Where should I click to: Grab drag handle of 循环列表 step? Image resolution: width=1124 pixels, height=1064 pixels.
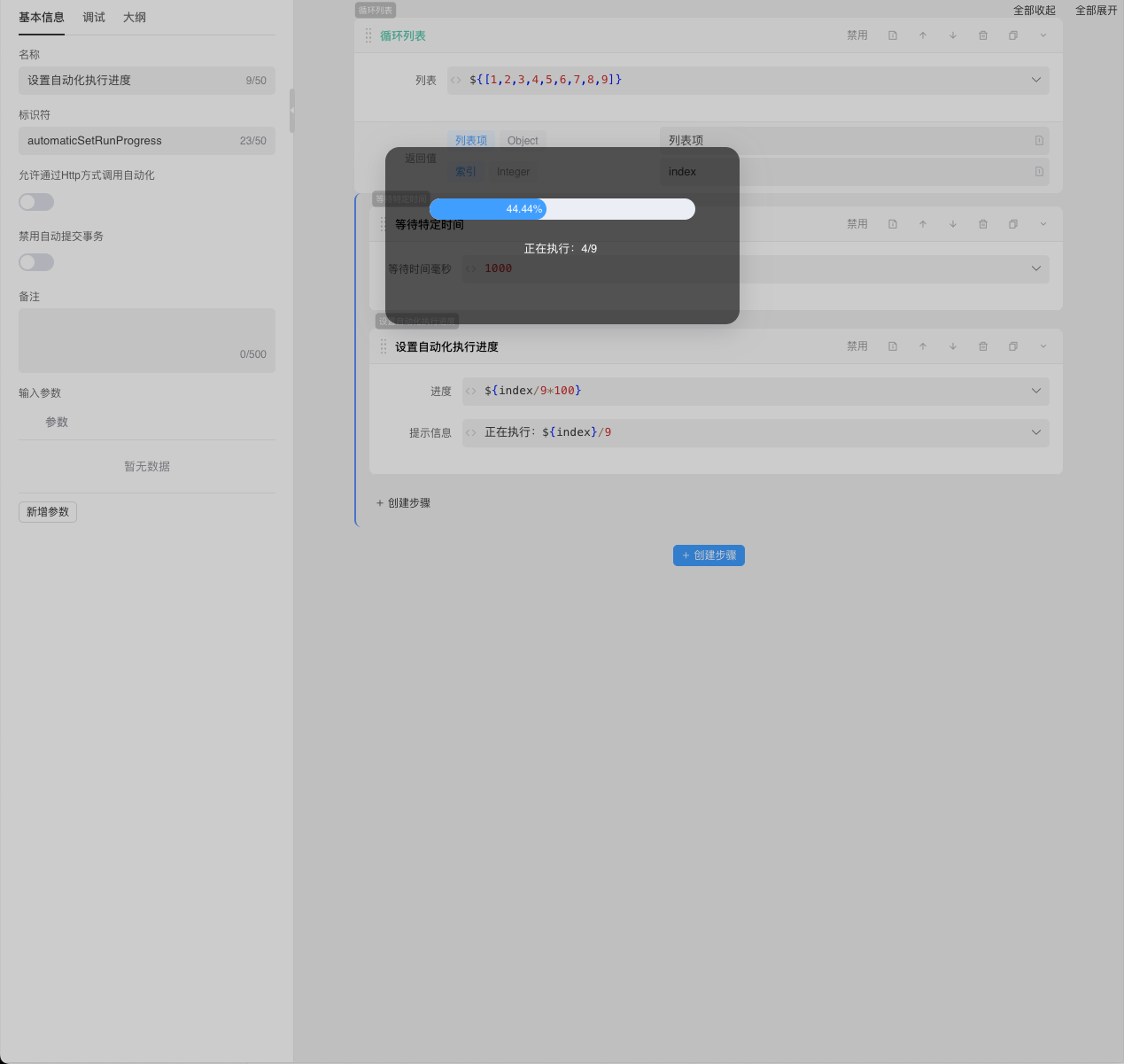[368, 35]
